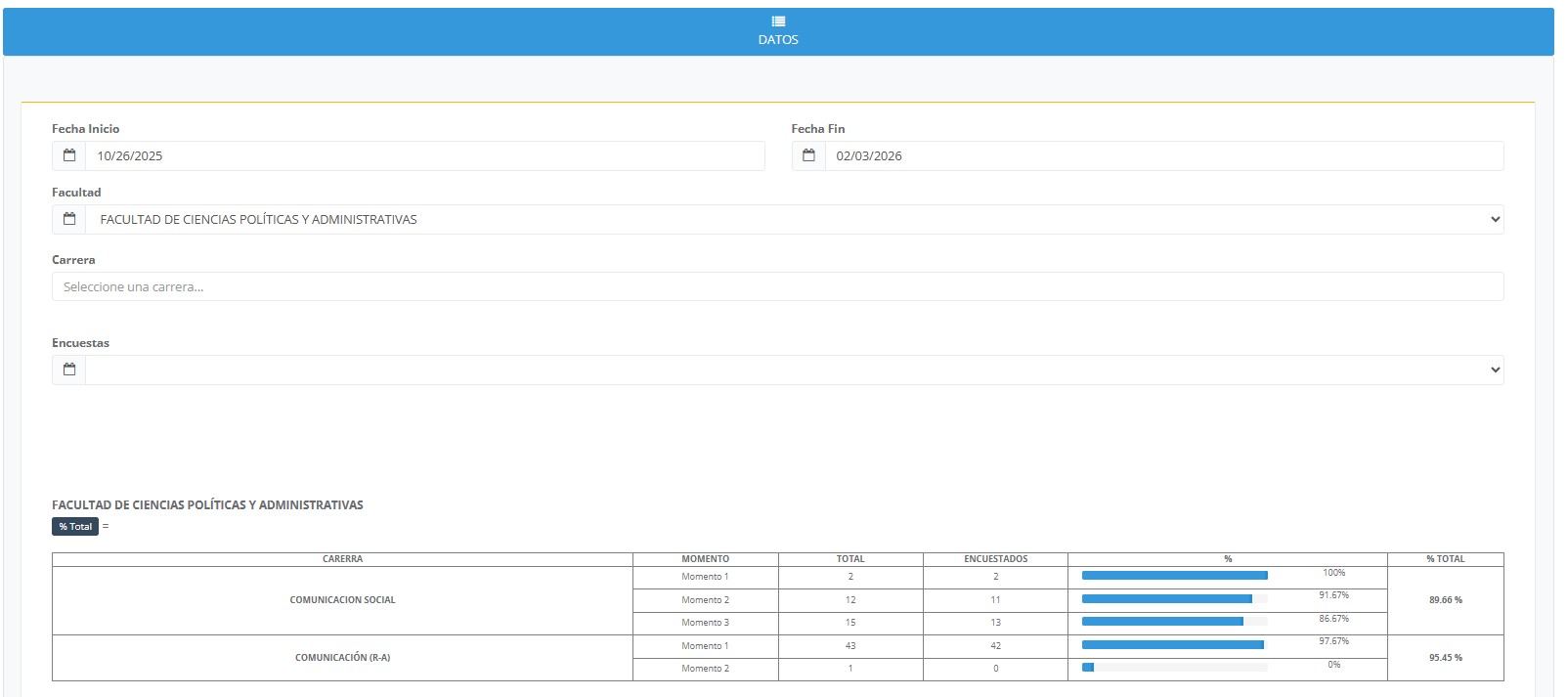This screenshot has height=697, width=1568.
Task: Click the icon beside Encuestas dropdown
Action: click(x=69, y=370)
